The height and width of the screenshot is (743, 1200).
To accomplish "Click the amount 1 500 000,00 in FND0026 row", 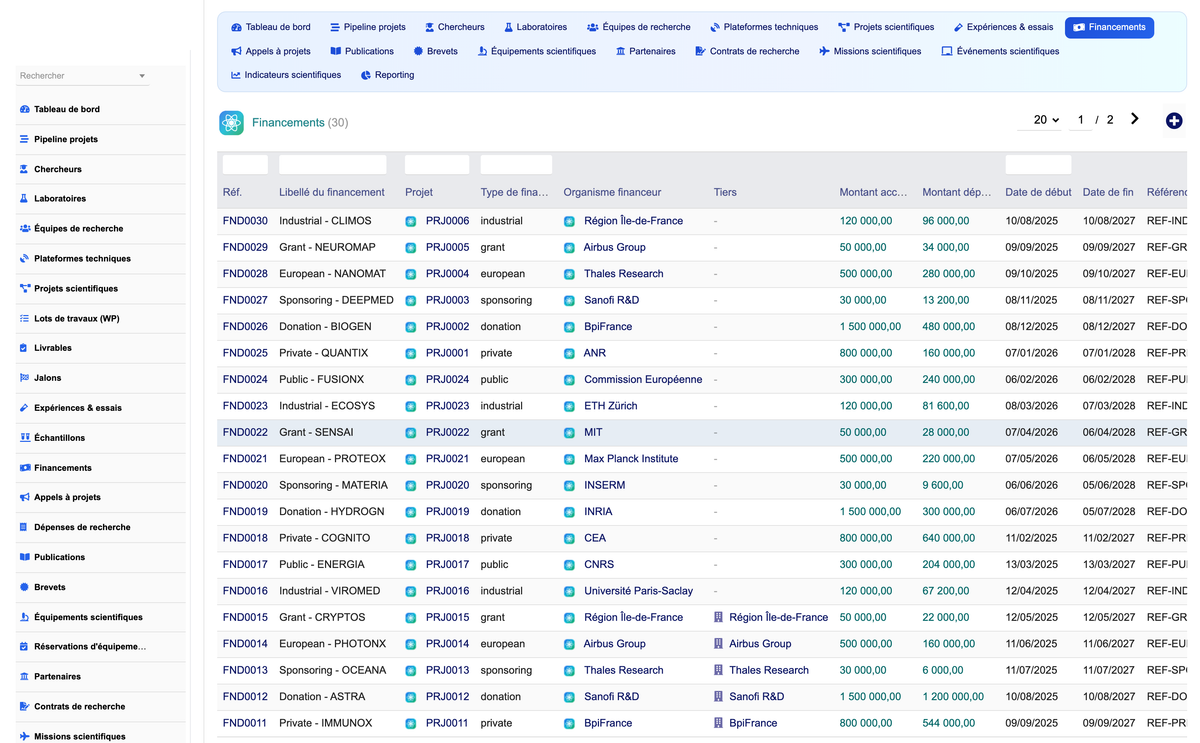I will [870, 326].
